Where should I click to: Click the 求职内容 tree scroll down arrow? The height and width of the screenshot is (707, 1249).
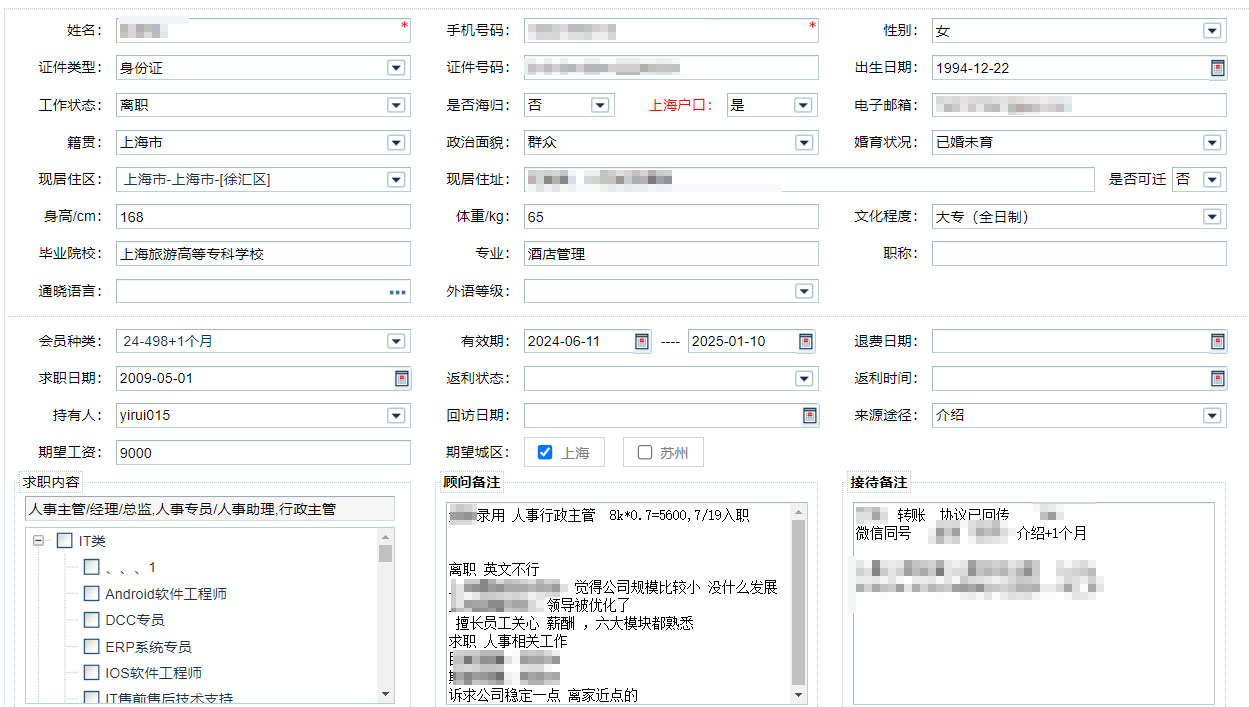[x=386, y=694]
